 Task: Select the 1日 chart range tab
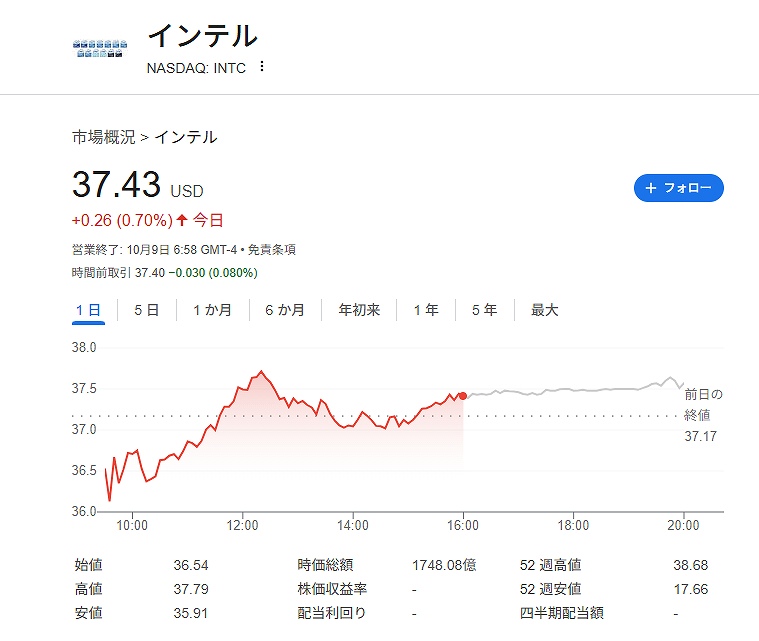tap(88, 310)
